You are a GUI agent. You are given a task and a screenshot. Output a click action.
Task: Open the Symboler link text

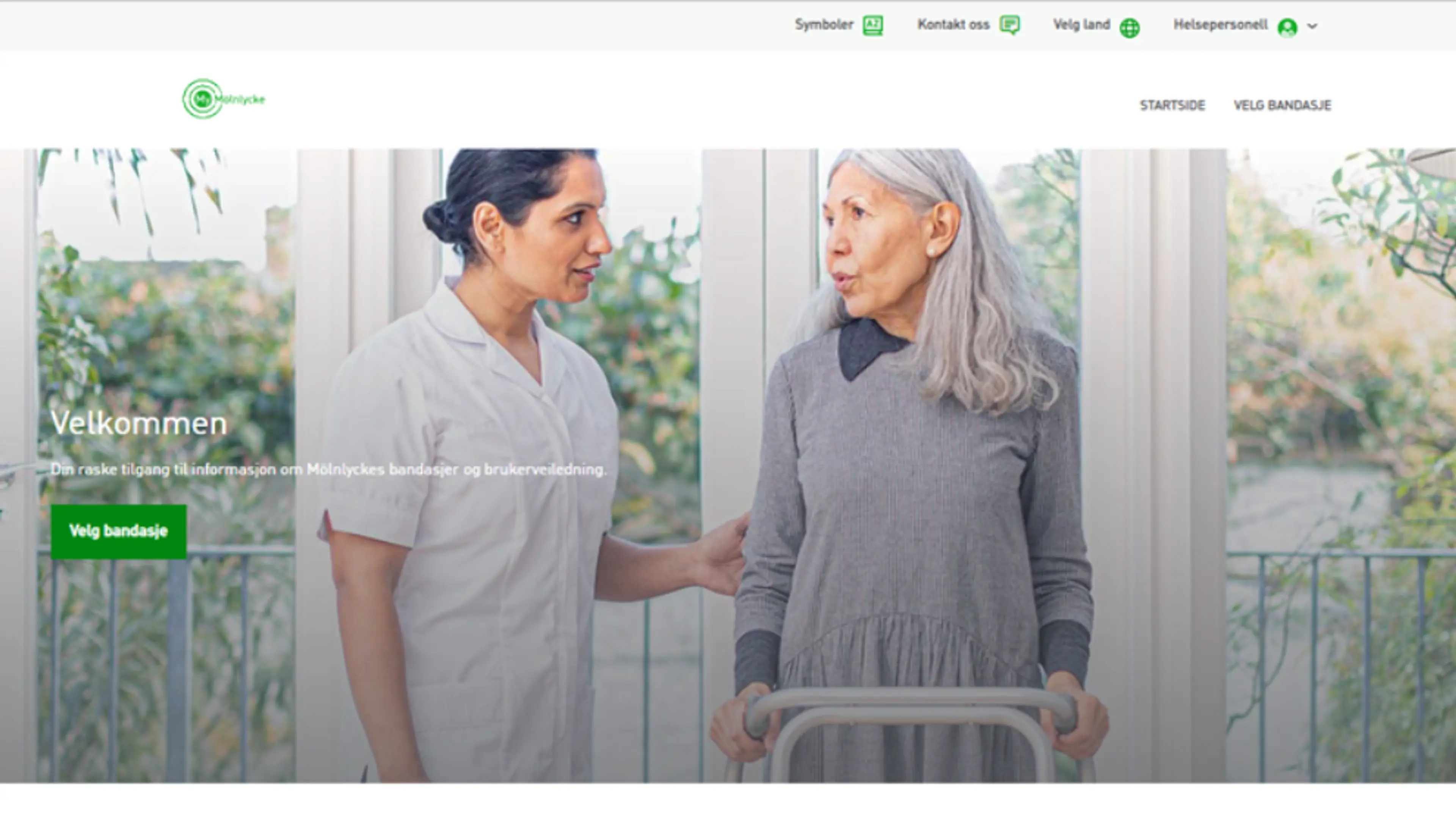824,25
